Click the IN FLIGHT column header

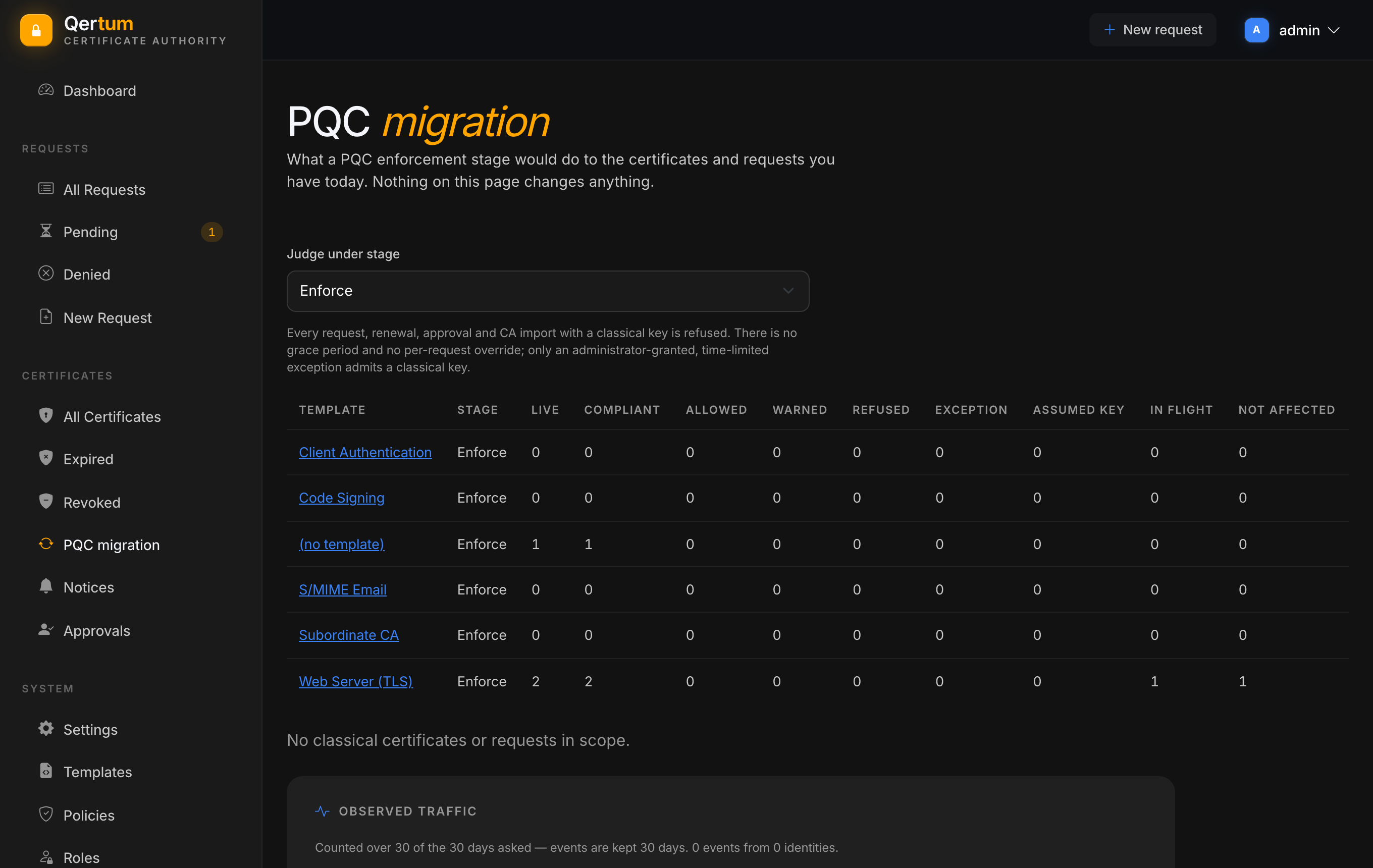[1181, 410]
